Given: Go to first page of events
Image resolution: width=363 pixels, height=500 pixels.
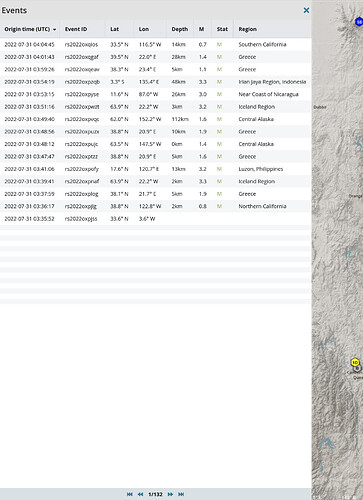Looking at the screenshot, I should [130, 494].
